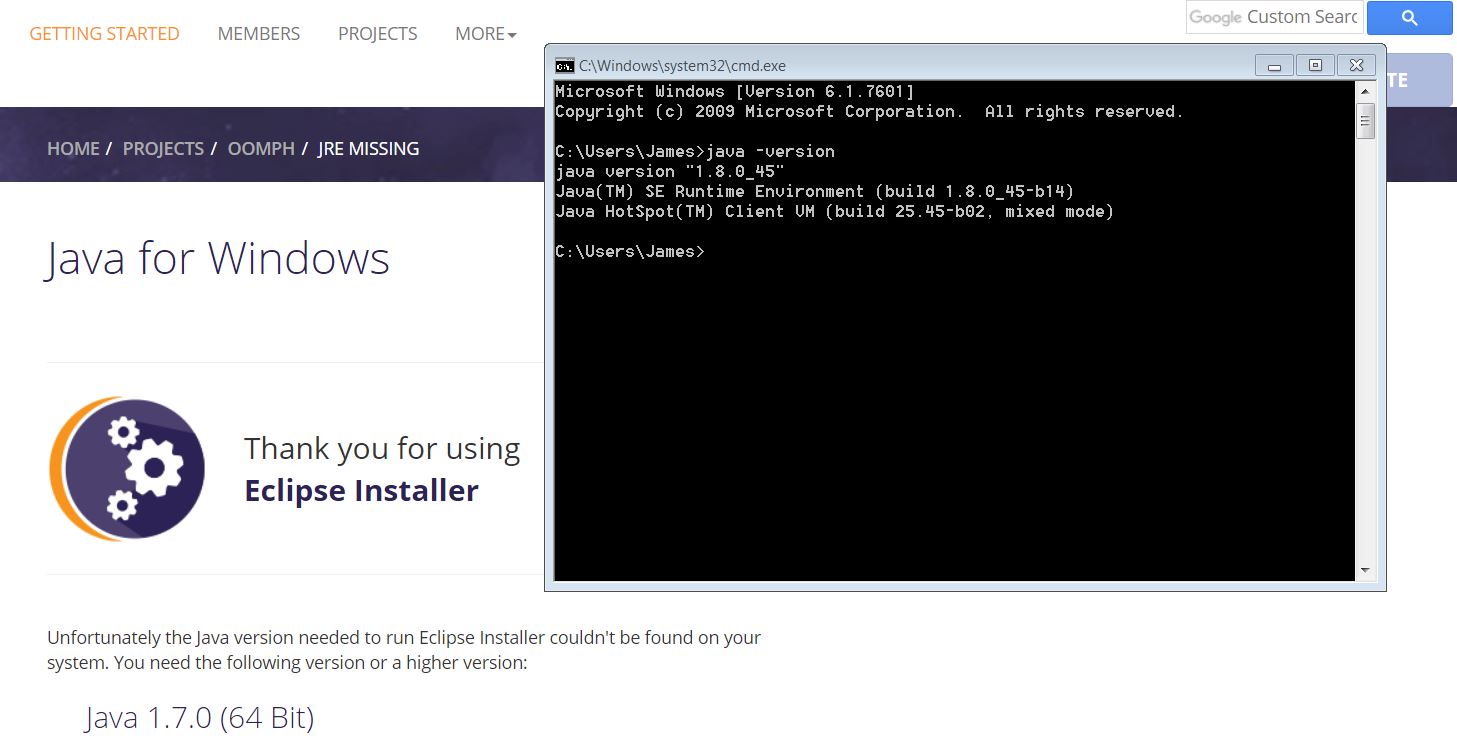Click the 'java -version' command line
This screenshot has width=1457, height=754.
695,152
